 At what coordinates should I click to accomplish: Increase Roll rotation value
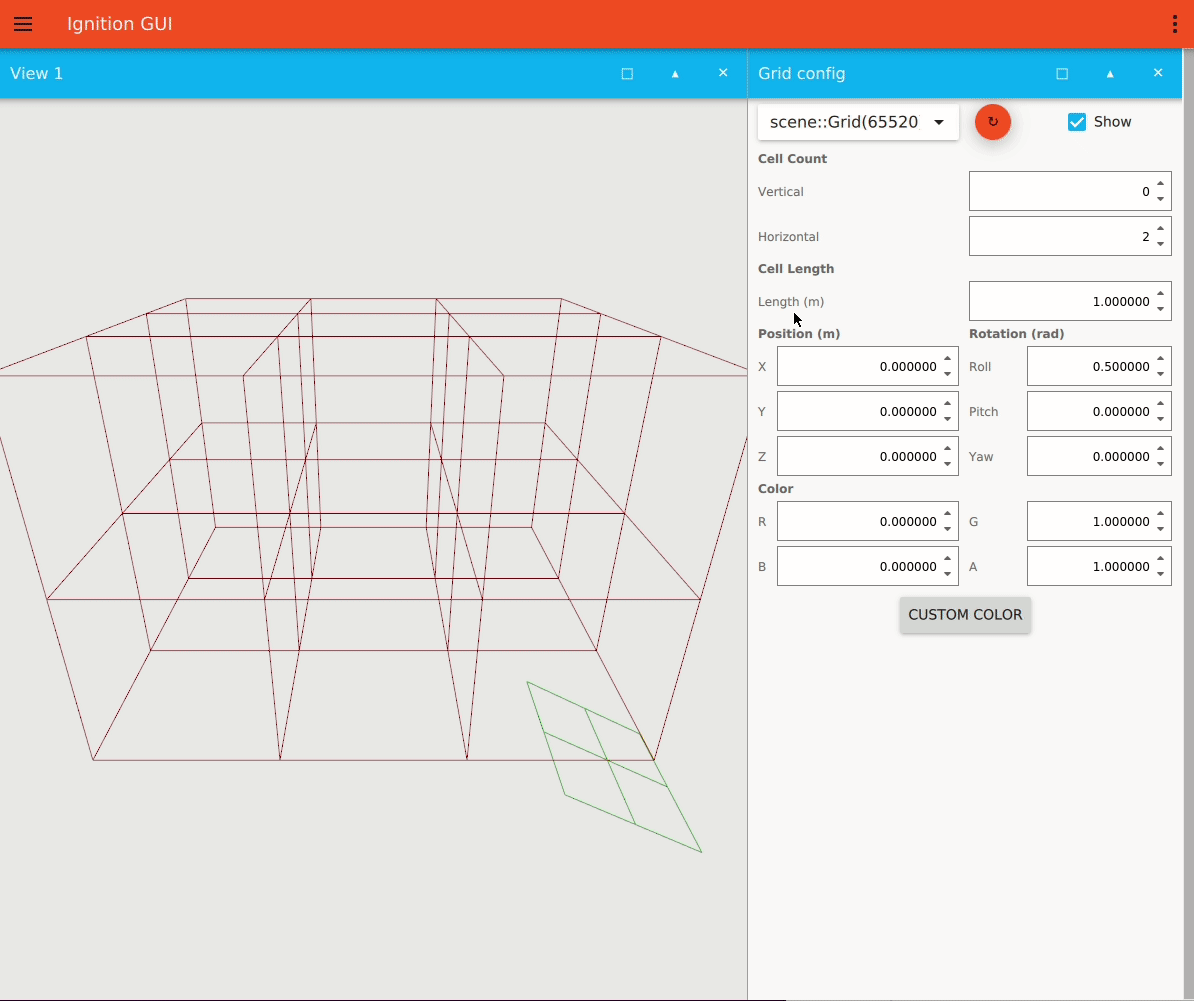click(x=1160, y=359)
